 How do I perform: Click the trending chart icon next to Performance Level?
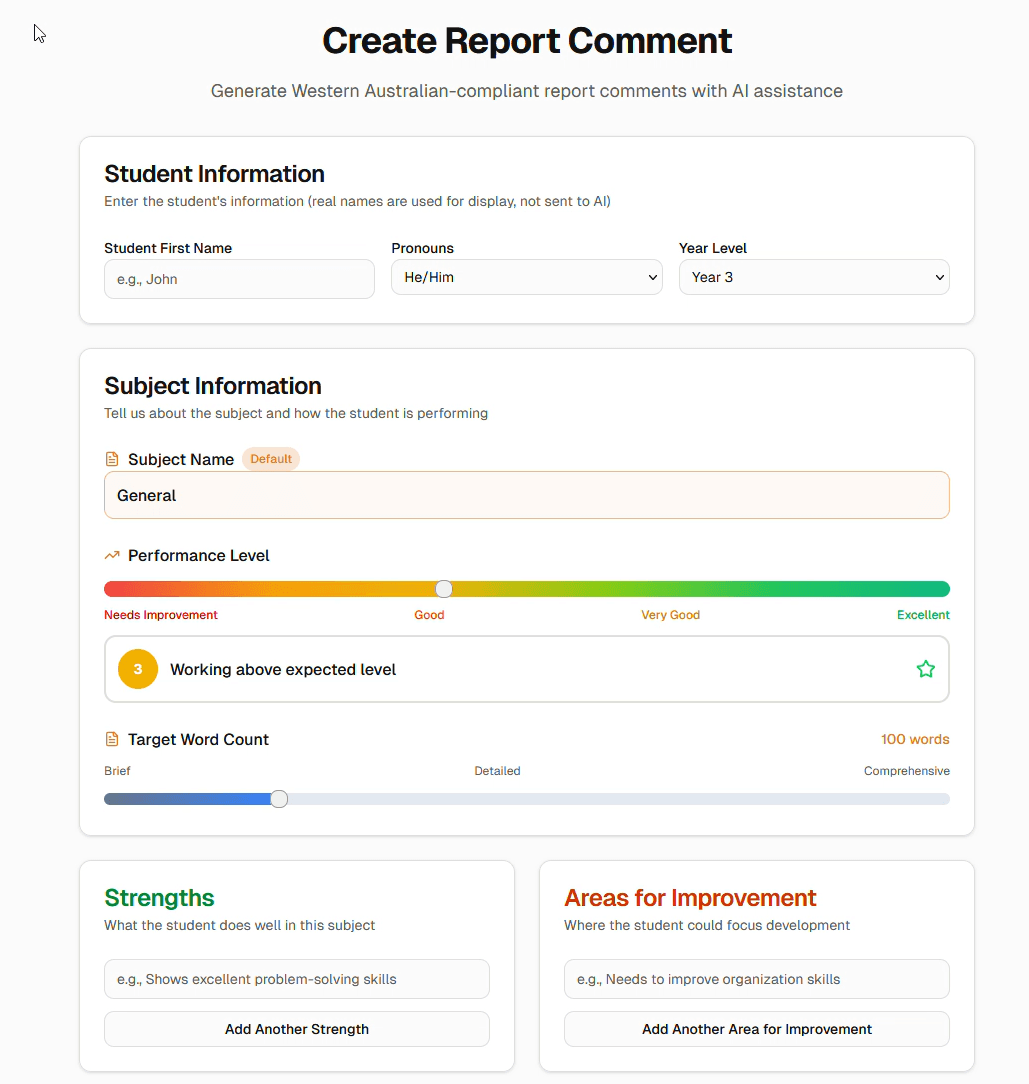[x=111, y=554]
